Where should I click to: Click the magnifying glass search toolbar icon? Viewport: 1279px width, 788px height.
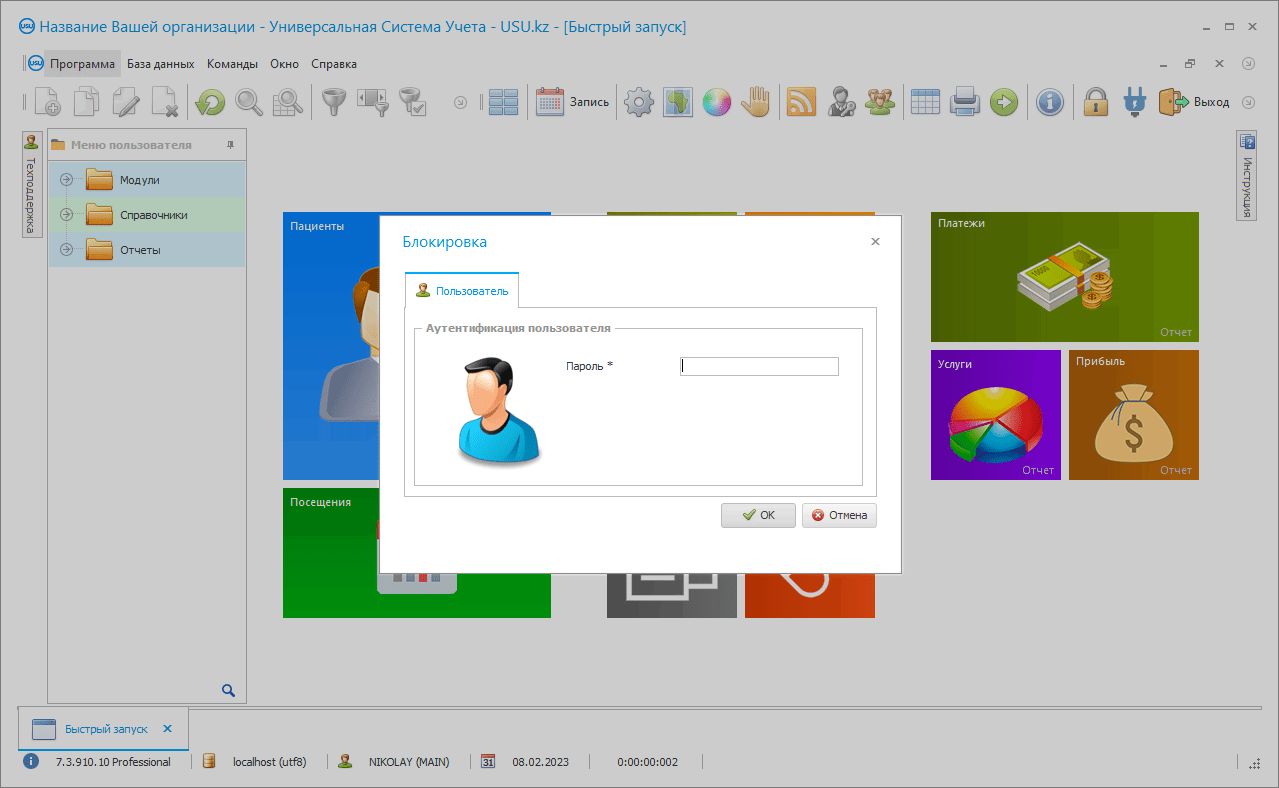pos(249,102)
